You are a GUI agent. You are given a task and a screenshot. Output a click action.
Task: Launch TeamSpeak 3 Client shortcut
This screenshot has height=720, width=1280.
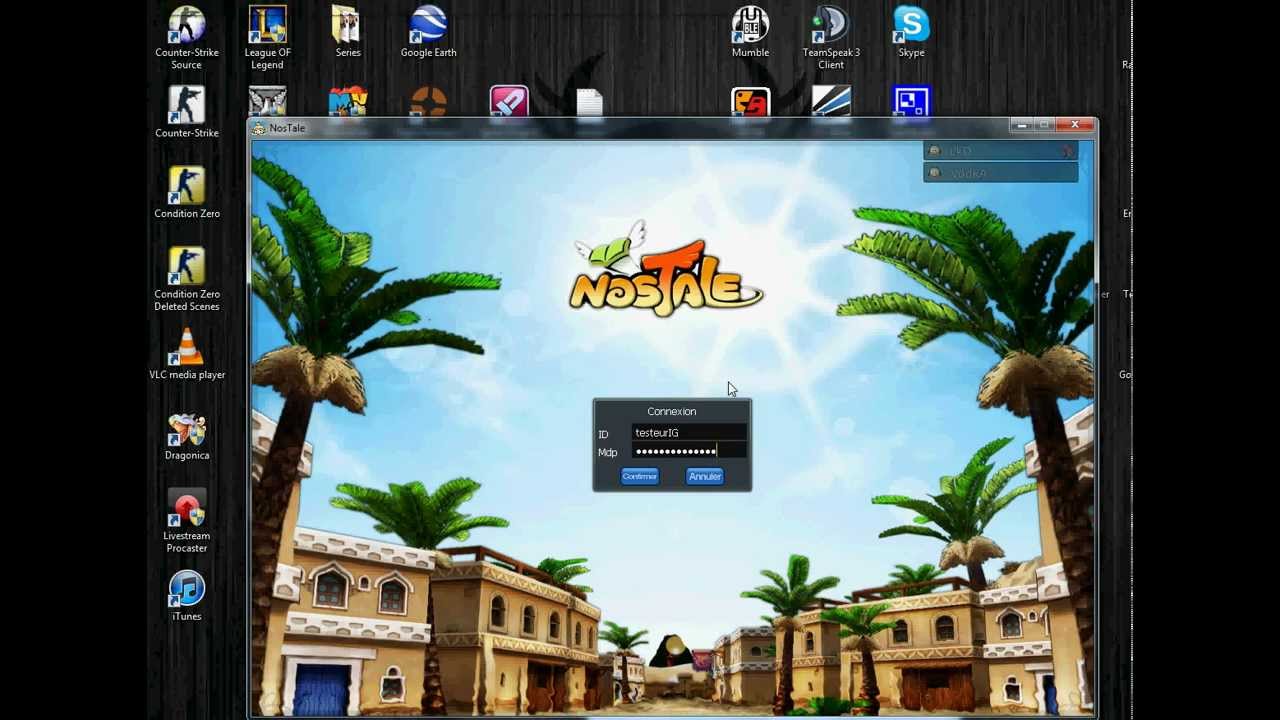coord(831,37)
